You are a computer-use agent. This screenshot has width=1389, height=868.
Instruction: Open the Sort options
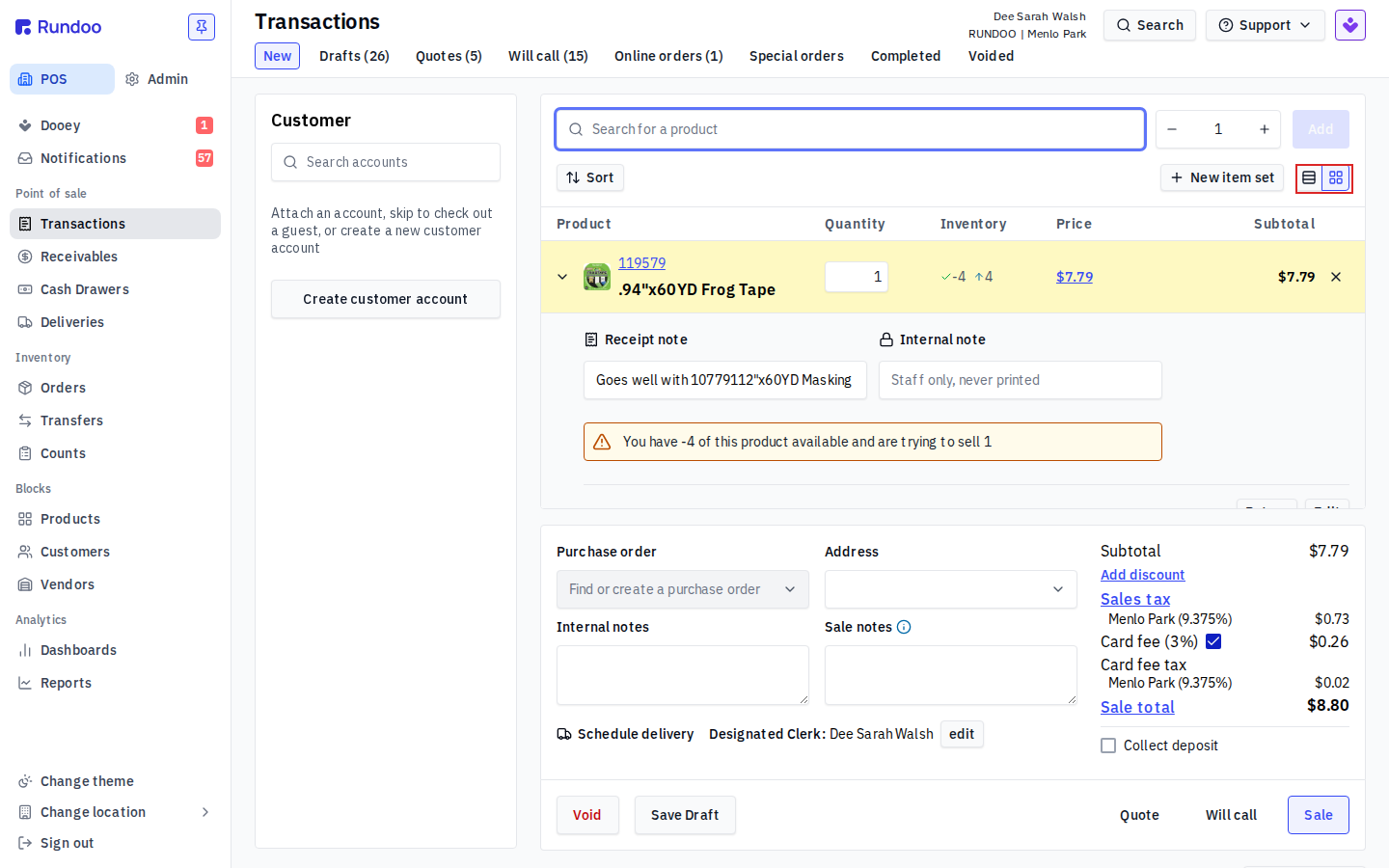590,177
